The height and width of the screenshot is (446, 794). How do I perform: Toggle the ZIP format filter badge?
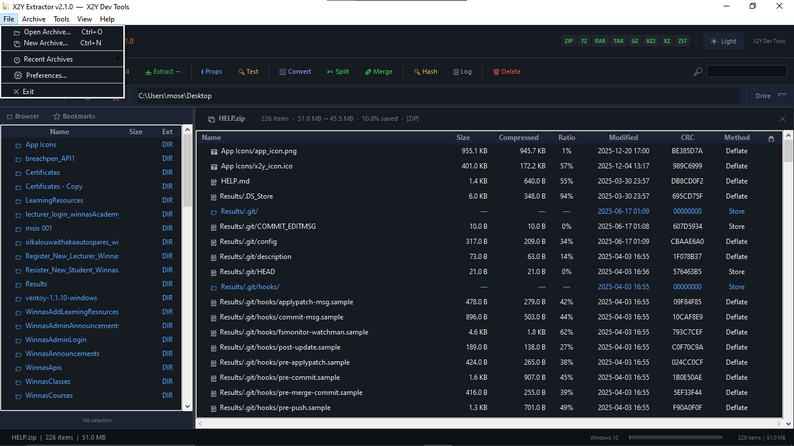coord(569,41)
